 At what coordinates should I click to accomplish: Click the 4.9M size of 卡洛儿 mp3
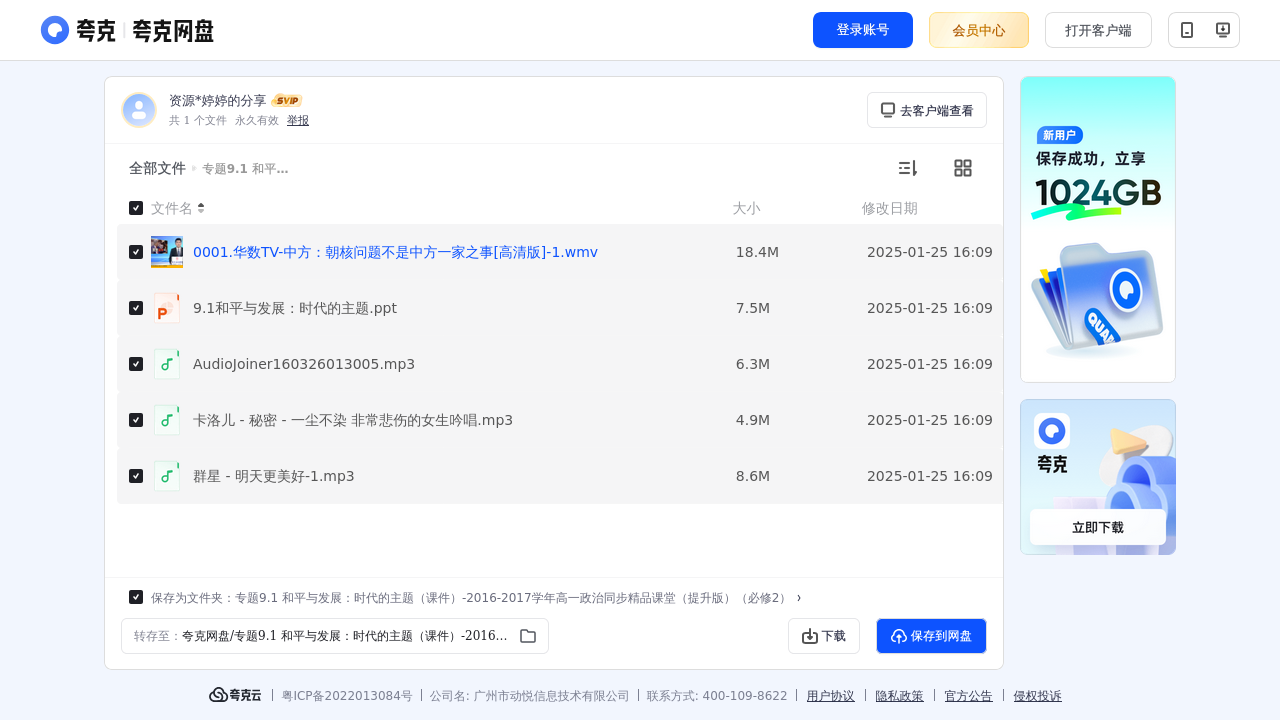click(x=753, y=420)
